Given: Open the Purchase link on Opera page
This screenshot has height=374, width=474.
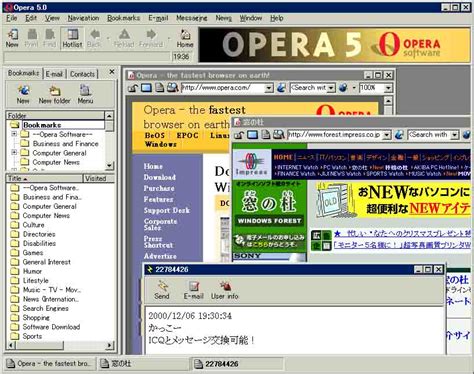Looking at the screenshot, I should pos(159,188).
